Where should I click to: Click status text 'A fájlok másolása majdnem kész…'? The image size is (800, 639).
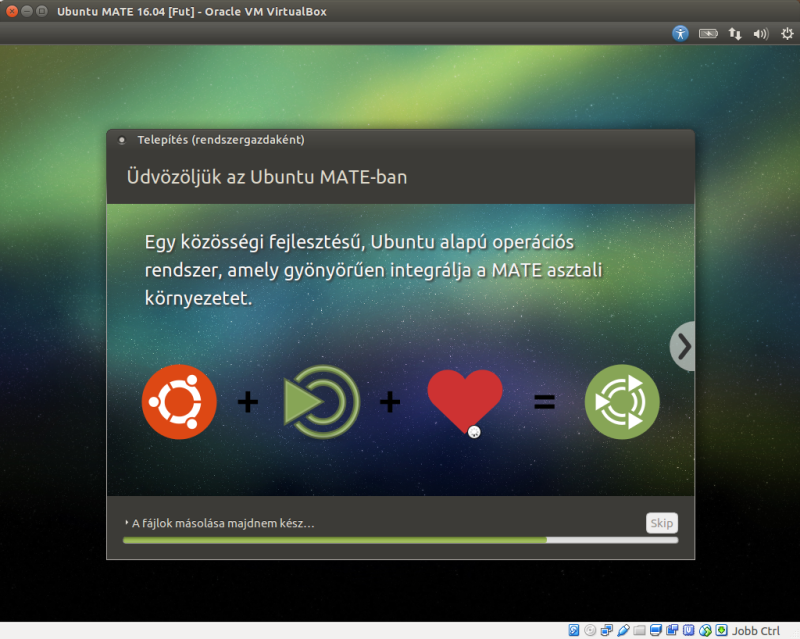pos(223,523)
